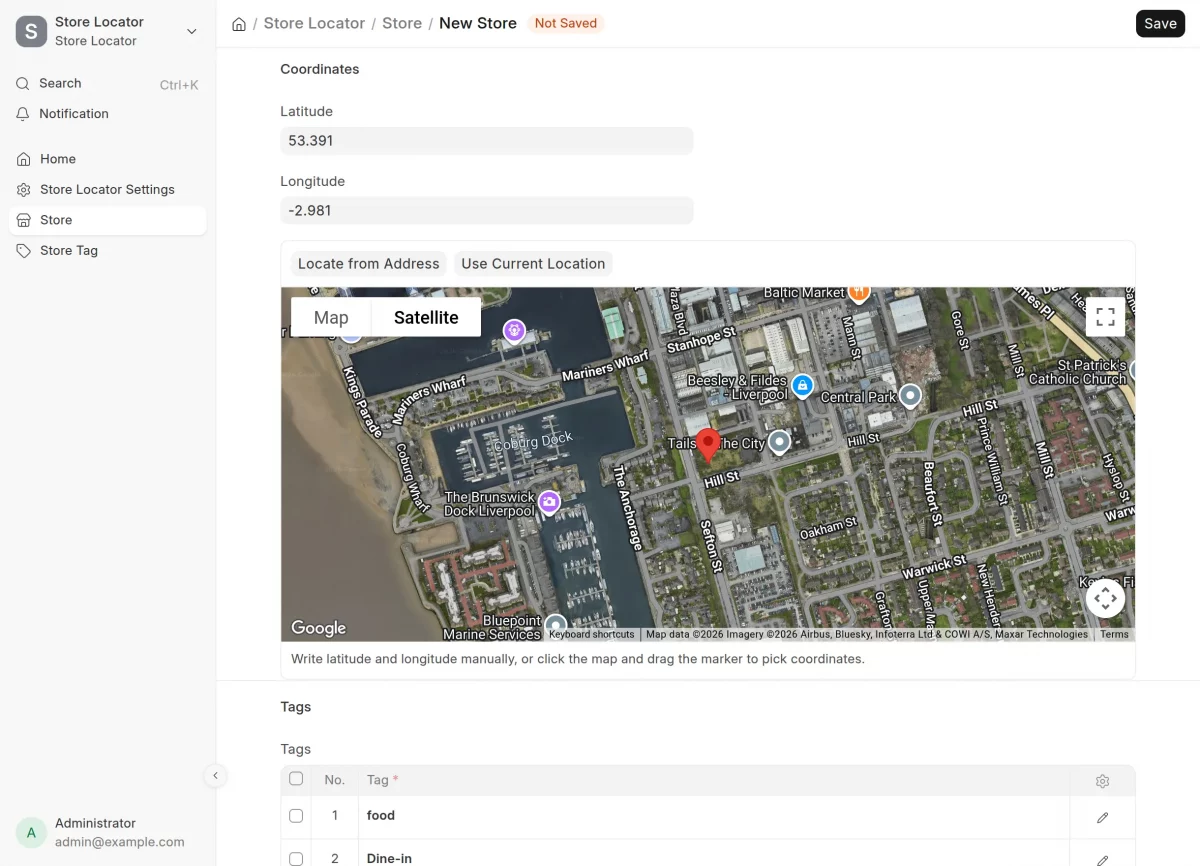Check the Dine-in row checkbox

(296, 859)
